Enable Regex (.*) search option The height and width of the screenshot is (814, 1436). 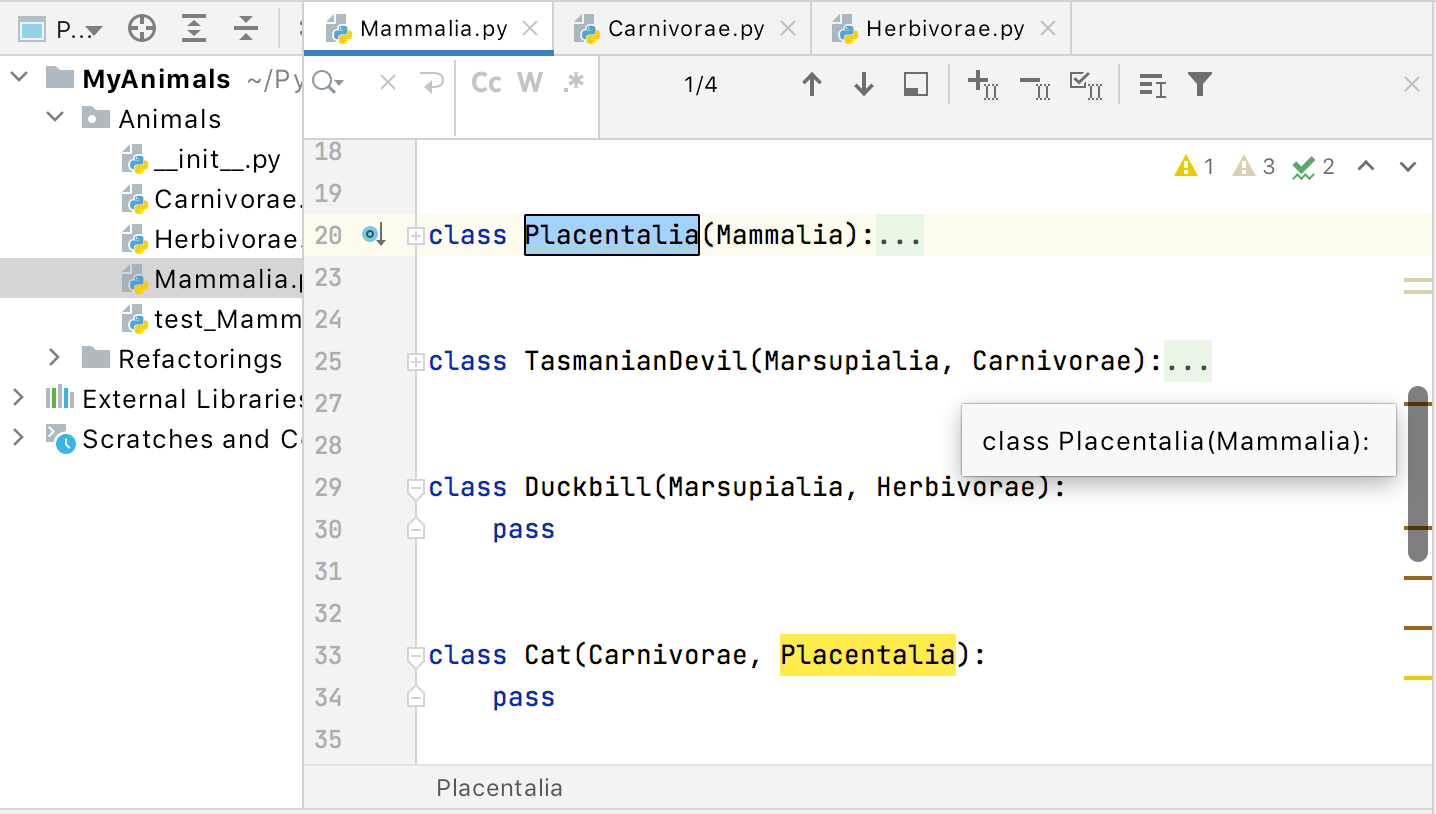573,83
